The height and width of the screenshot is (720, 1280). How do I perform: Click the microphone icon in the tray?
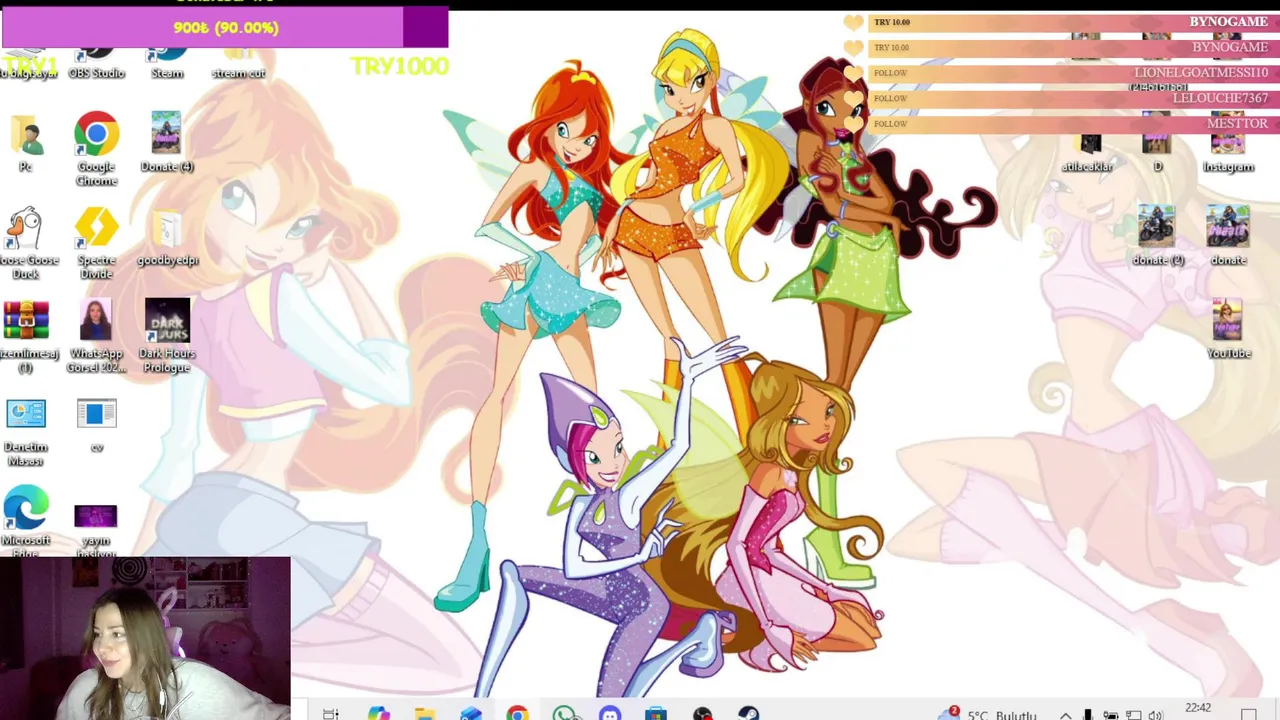click(1088, 714)
